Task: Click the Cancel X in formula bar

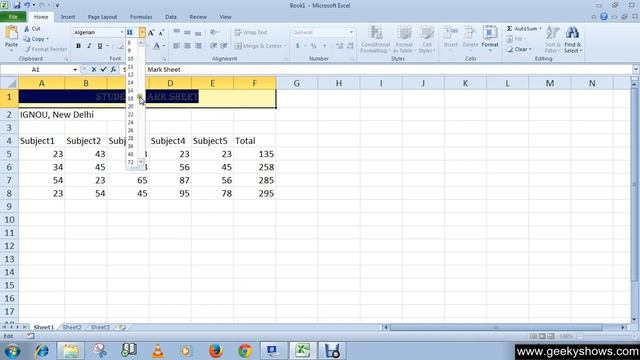Action: point(94,70)
